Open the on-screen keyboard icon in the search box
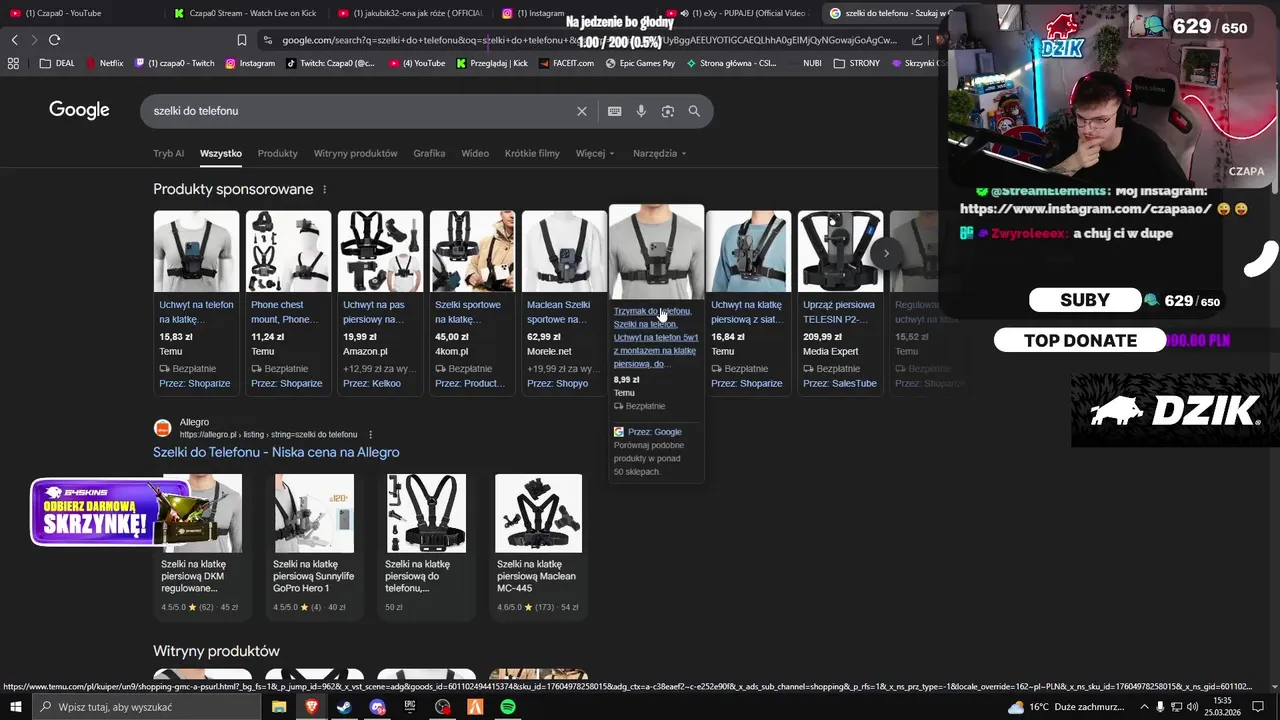The width and height of the screenshot is (1280, 720). [x=615, y=111]
